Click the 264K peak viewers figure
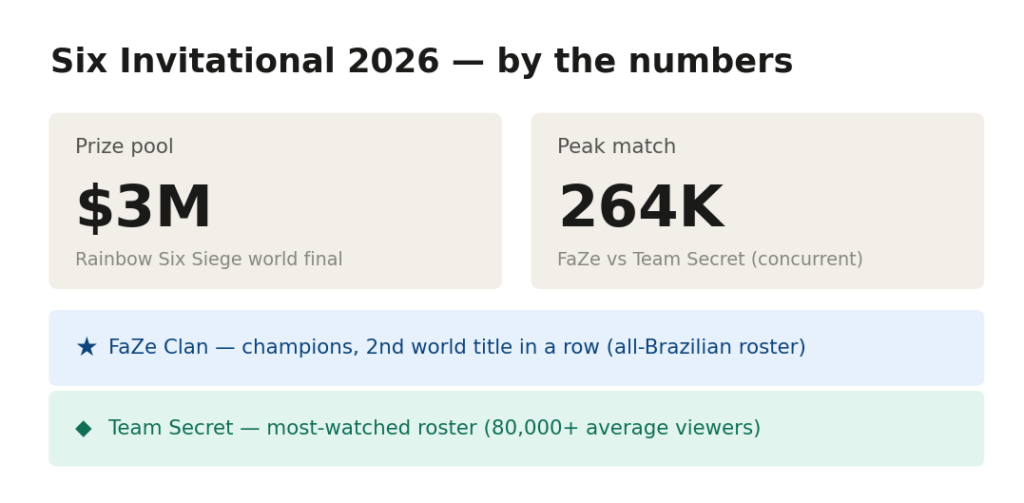This screenshot has height=503, width=1024. pos(641,207)
